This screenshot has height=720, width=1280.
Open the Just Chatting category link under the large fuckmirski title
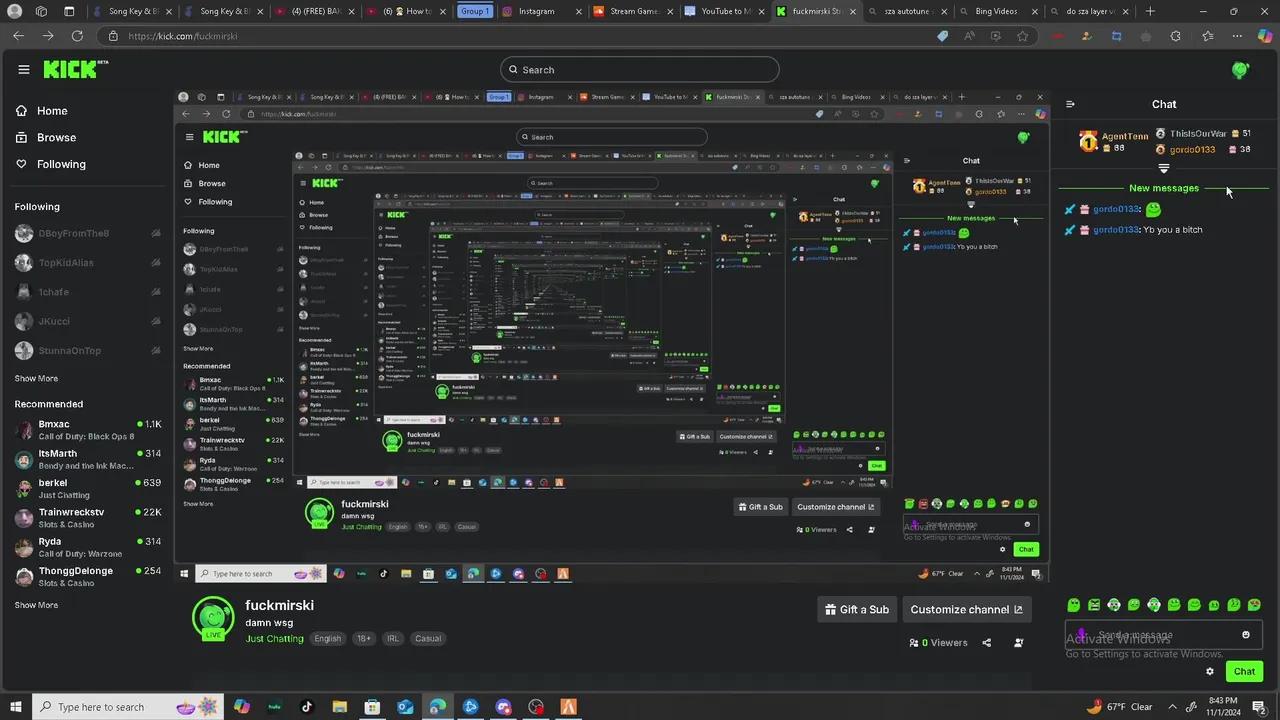[274, 639]
